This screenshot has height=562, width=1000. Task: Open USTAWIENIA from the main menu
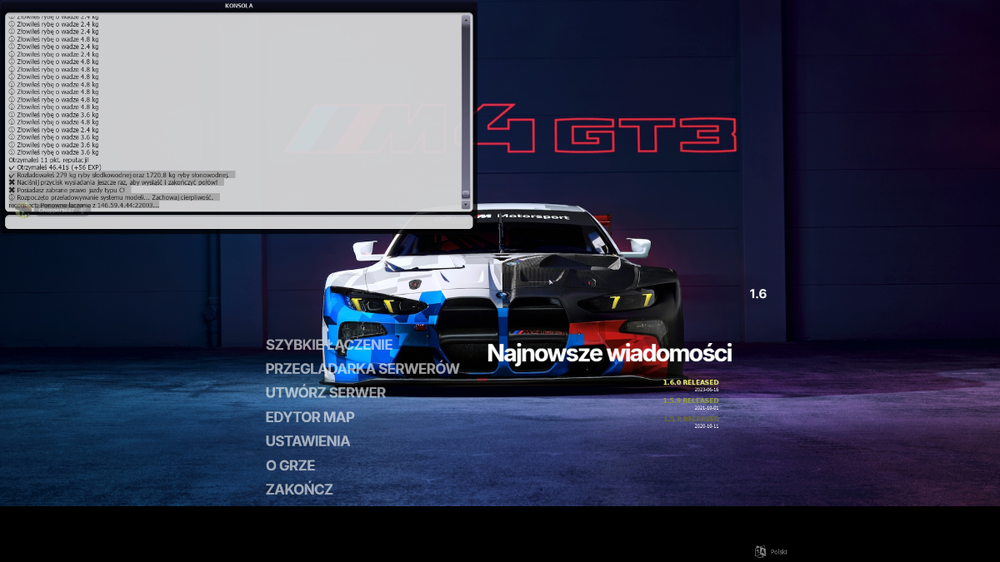(x=307, y=441)
